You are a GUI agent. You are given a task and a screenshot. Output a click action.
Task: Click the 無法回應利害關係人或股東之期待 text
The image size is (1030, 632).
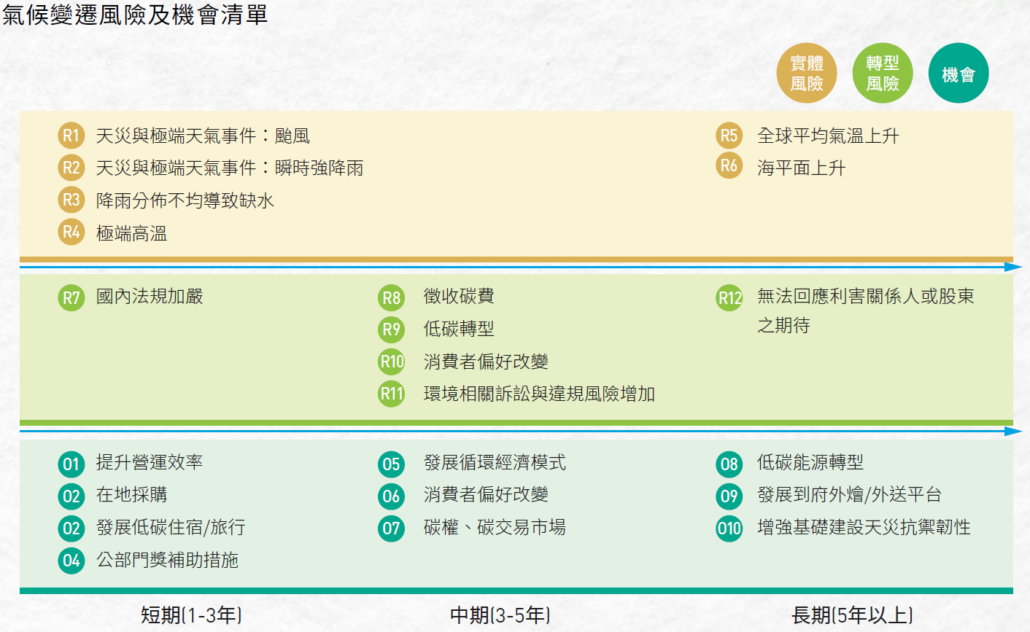865,311
